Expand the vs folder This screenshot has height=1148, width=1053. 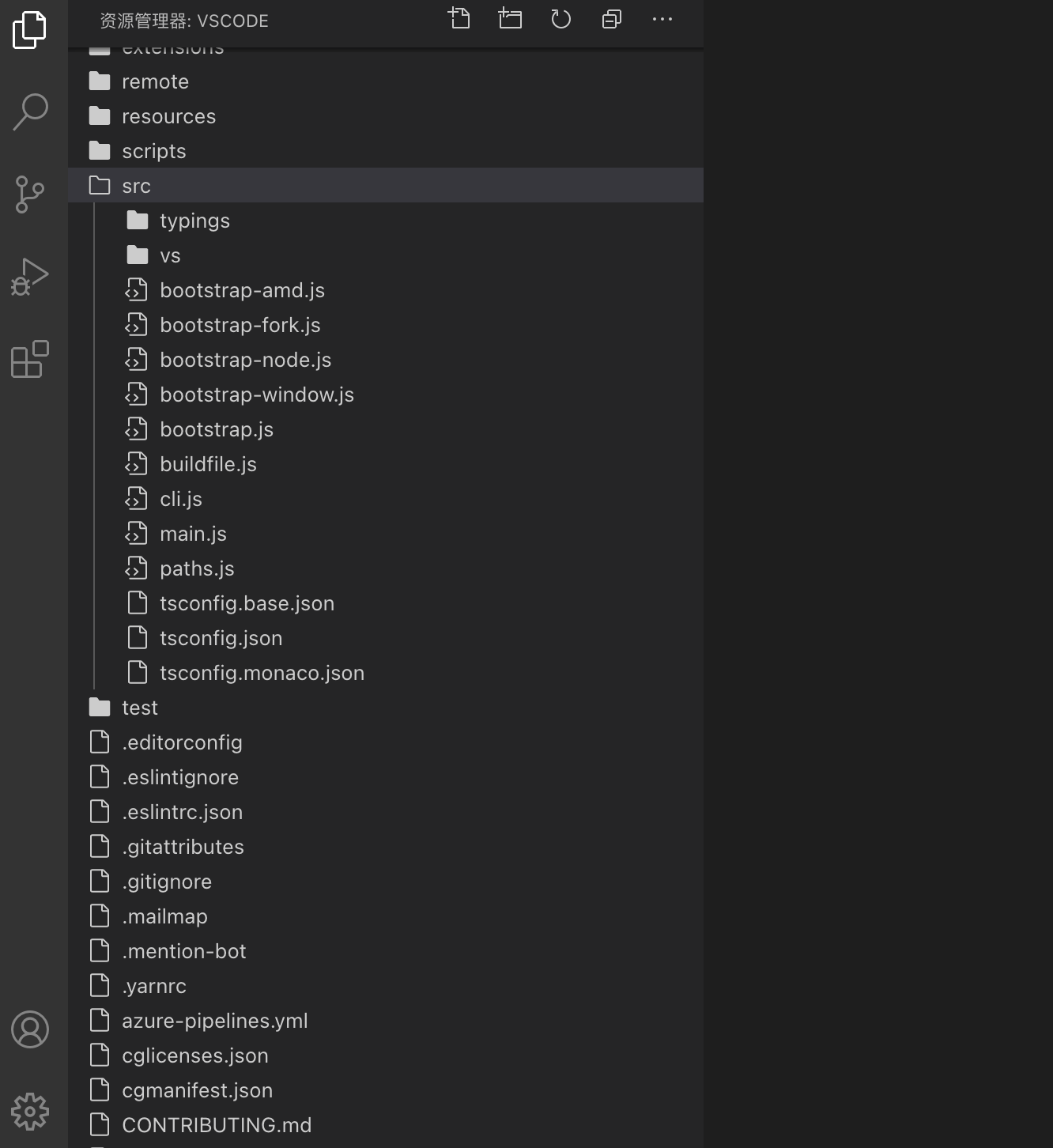[386, 255]
